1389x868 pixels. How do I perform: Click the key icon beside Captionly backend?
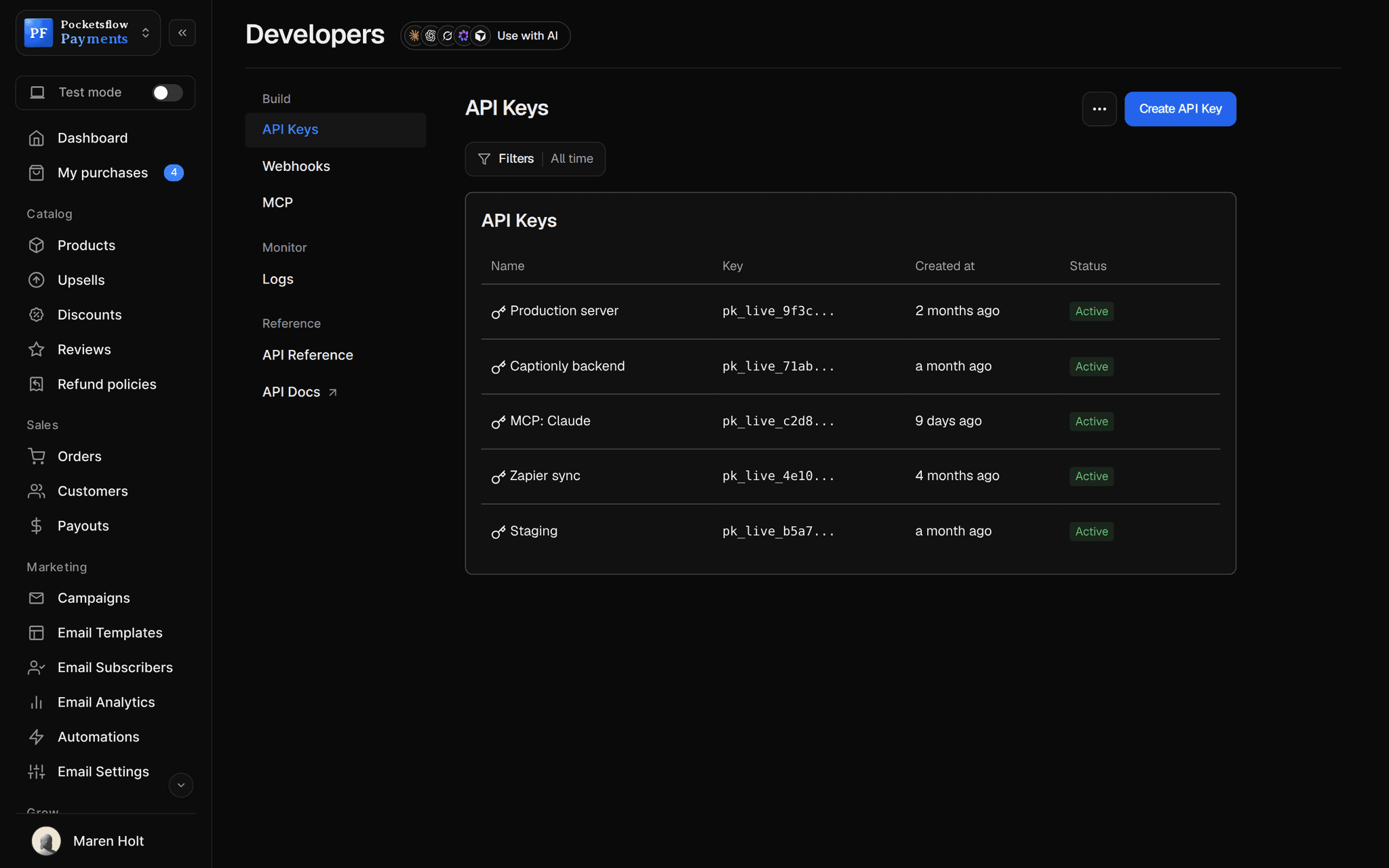click(x=498, y=367)
